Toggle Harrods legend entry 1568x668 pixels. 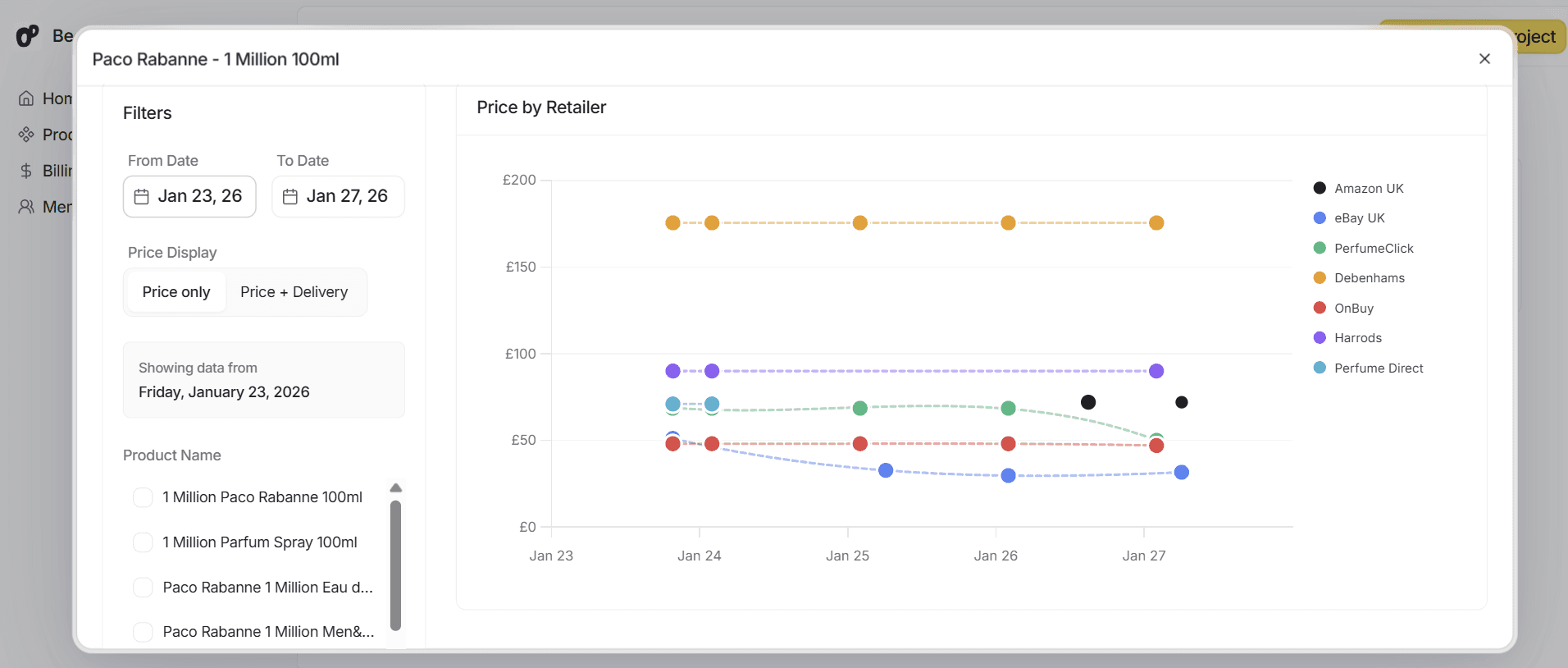point(1347,338)
